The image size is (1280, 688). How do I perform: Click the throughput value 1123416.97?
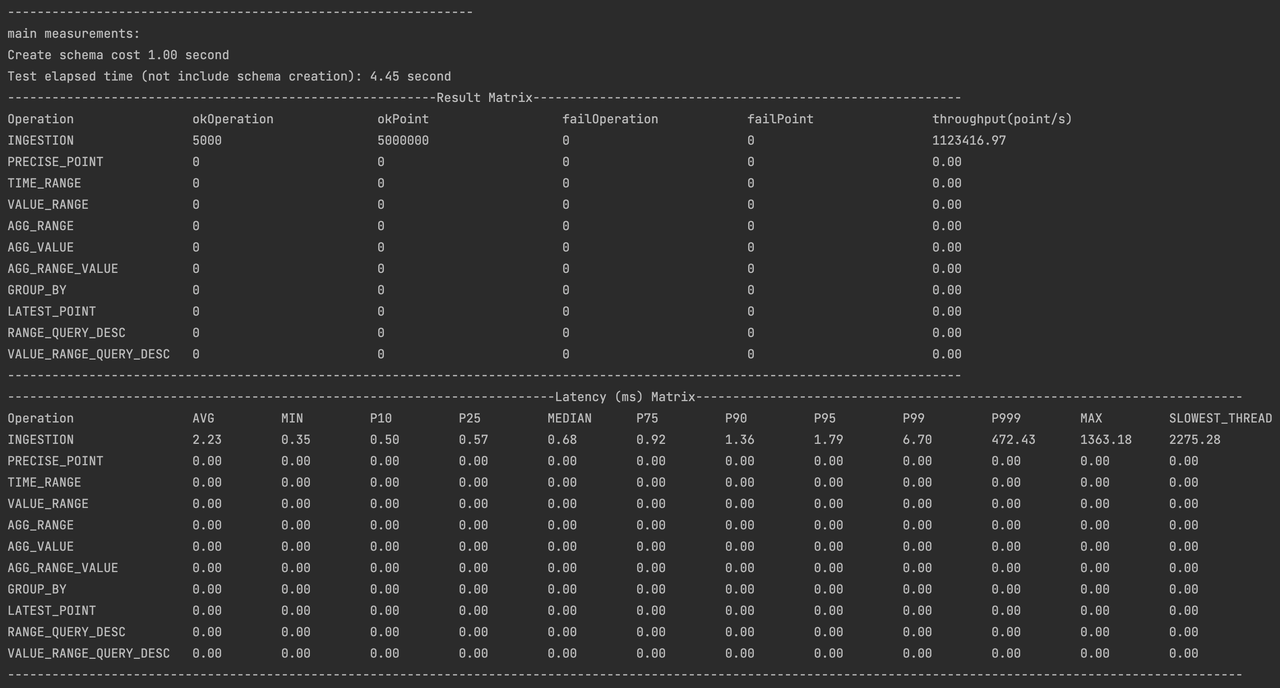point(968,141)
